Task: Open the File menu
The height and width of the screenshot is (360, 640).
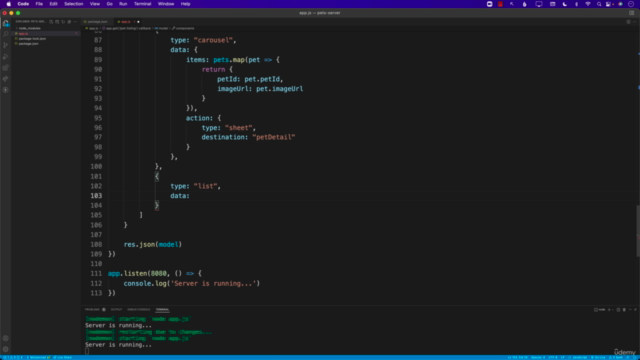Action: point(39,4)
